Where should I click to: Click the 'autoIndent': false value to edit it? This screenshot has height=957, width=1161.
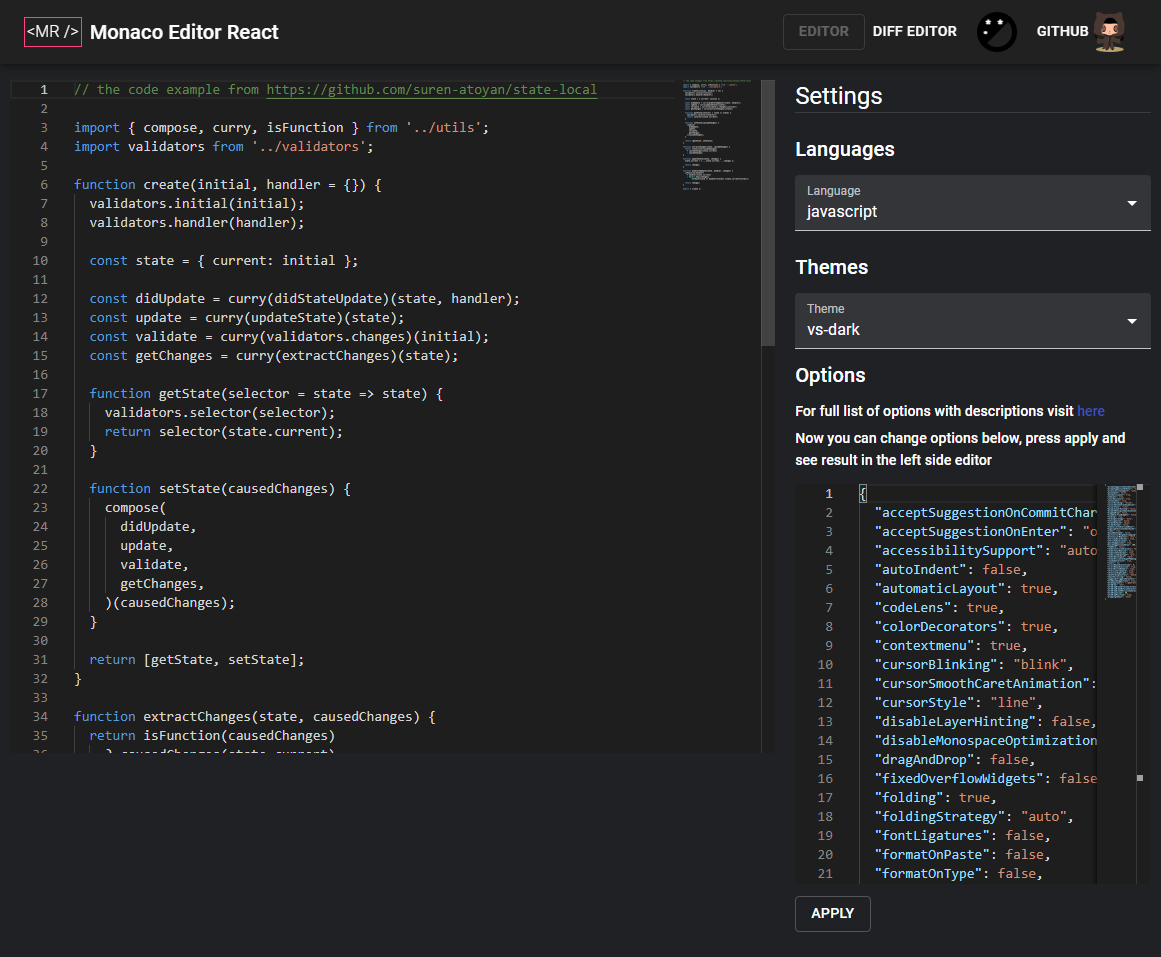pyautogui.click(x=1003, y=569)
